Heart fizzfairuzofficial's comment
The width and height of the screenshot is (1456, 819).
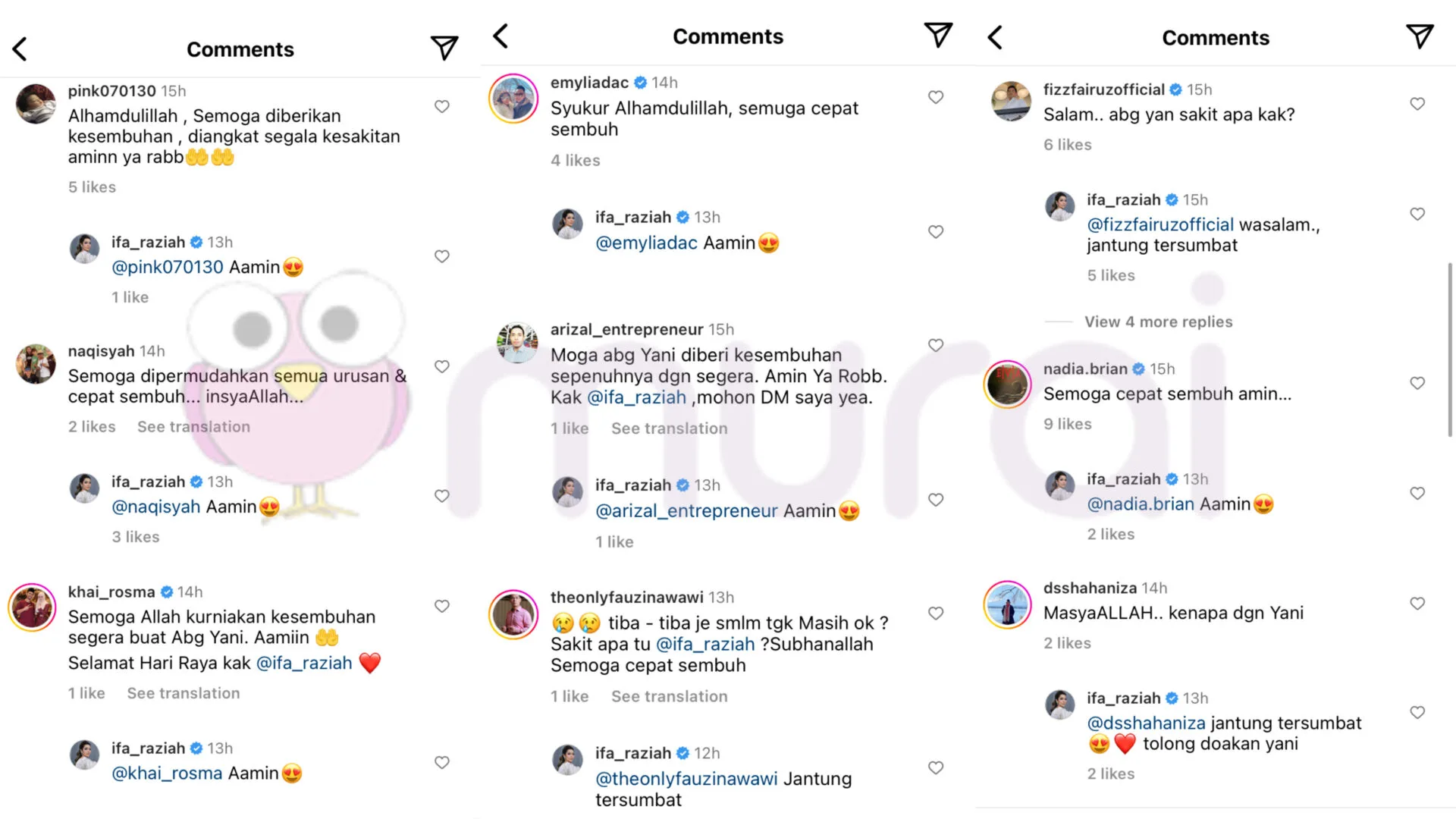pyautogui.click(x=1417, y=104)
